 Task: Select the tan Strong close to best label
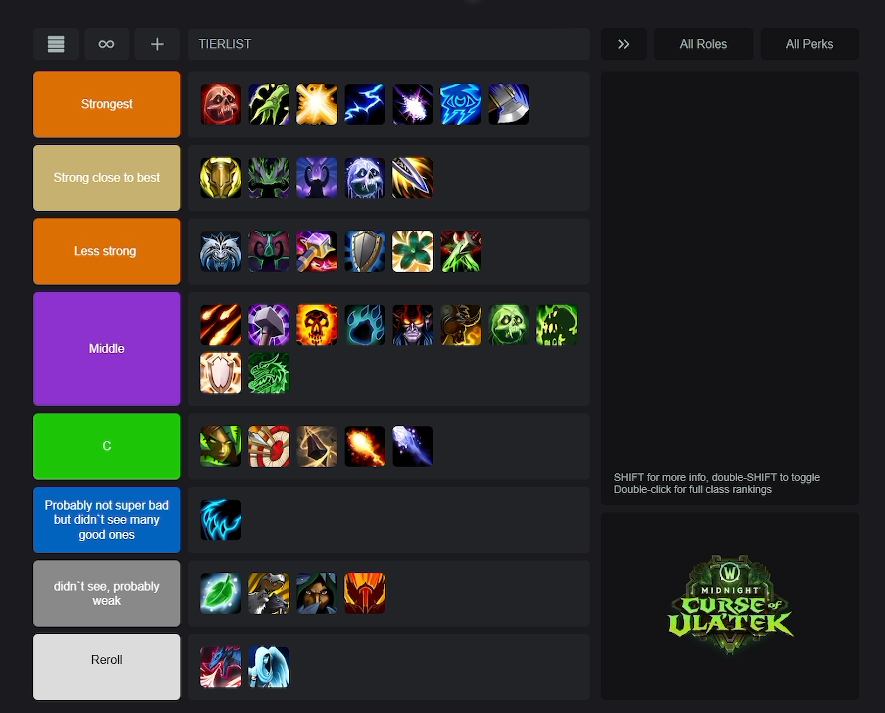tap(107, 178)
